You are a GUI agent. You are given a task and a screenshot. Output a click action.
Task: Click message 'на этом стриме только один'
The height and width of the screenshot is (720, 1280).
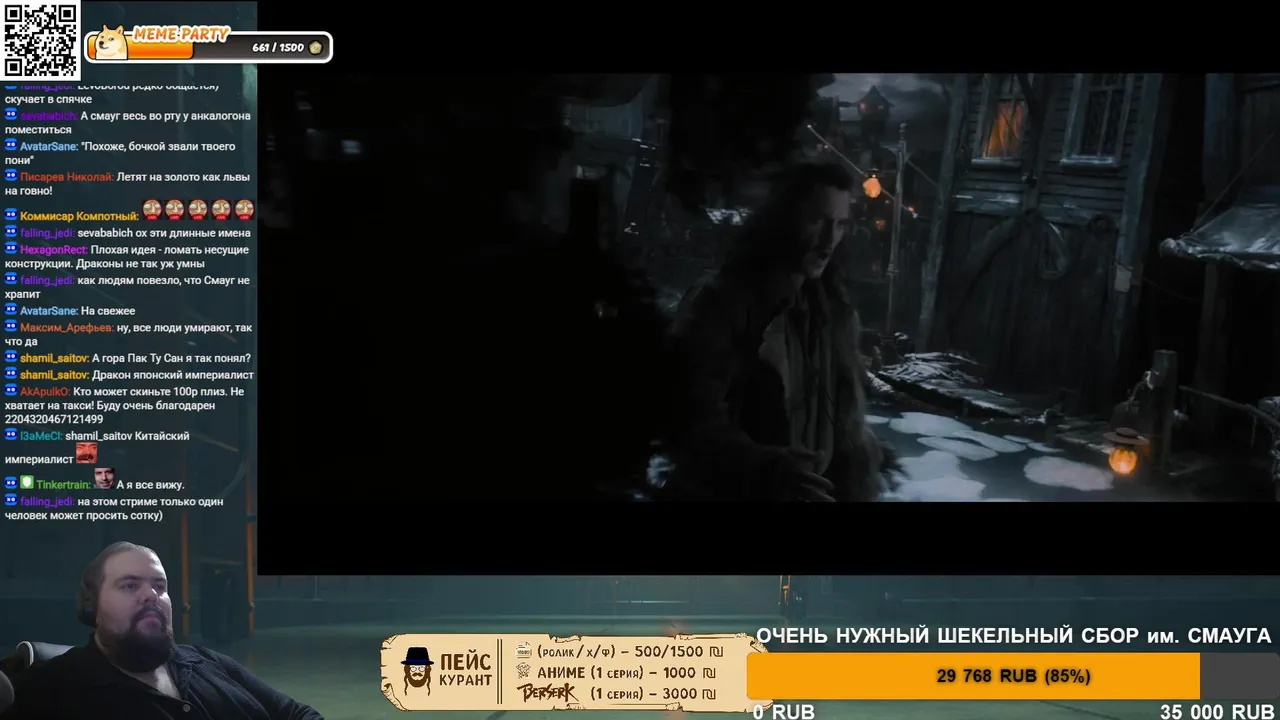click(x=150, y=502)
